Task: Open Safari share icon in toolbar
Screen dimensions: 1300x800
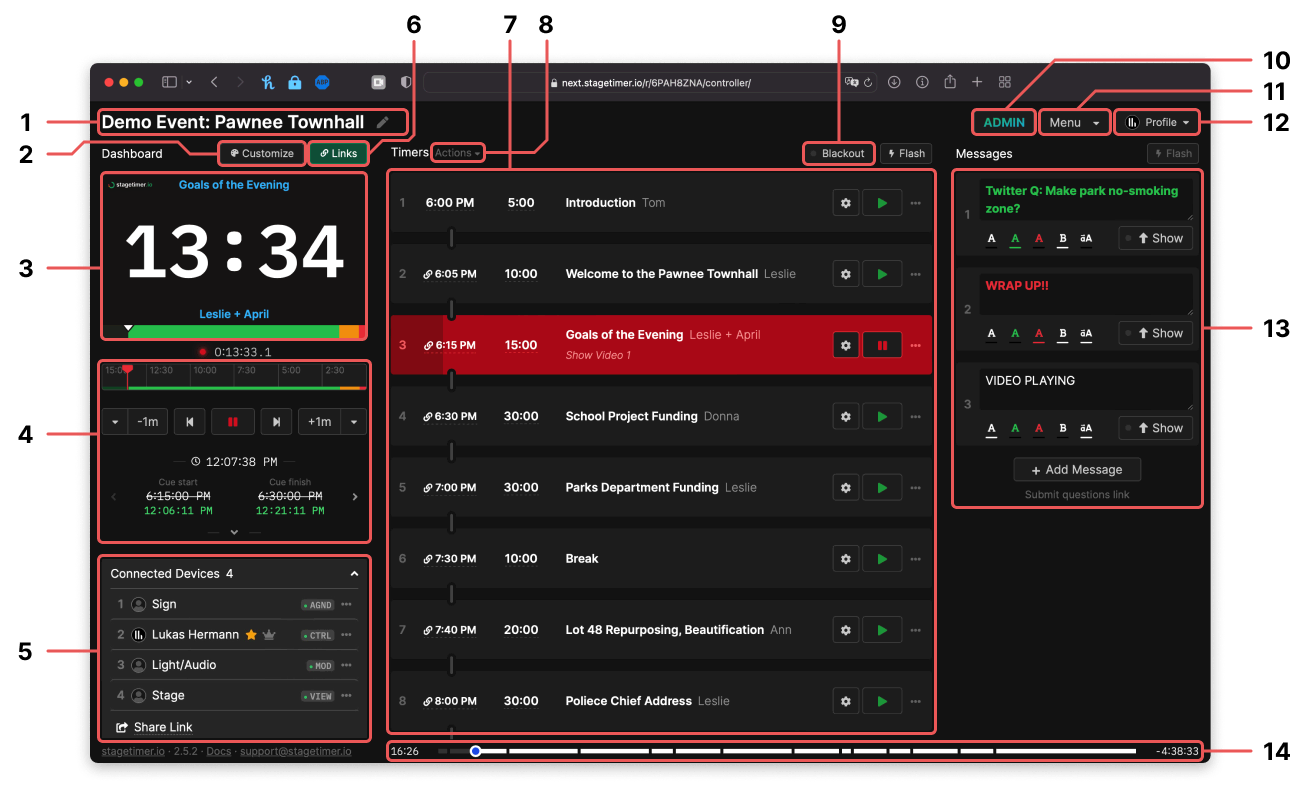Action: point(950,82)
